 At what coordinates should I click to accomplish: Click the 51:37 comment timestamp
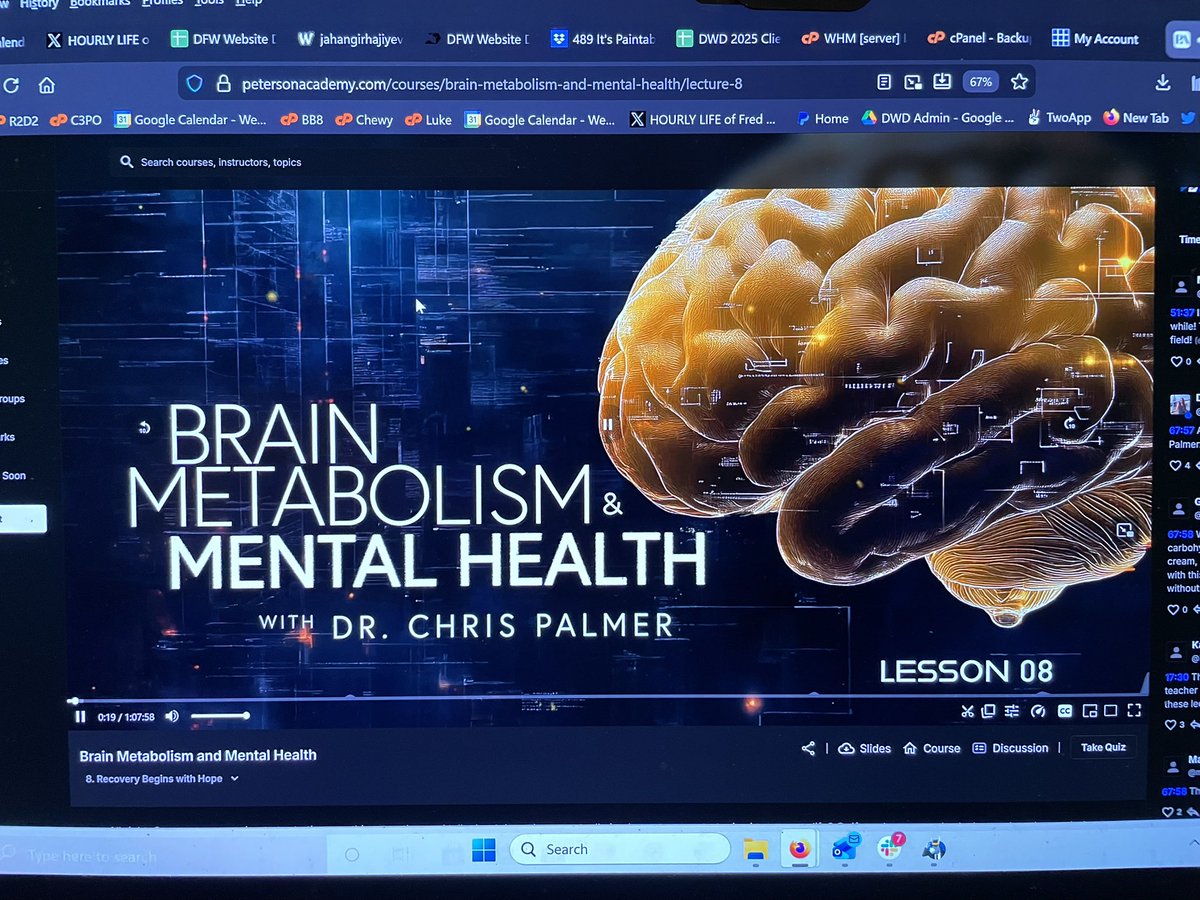click(x=1182, y=312)
